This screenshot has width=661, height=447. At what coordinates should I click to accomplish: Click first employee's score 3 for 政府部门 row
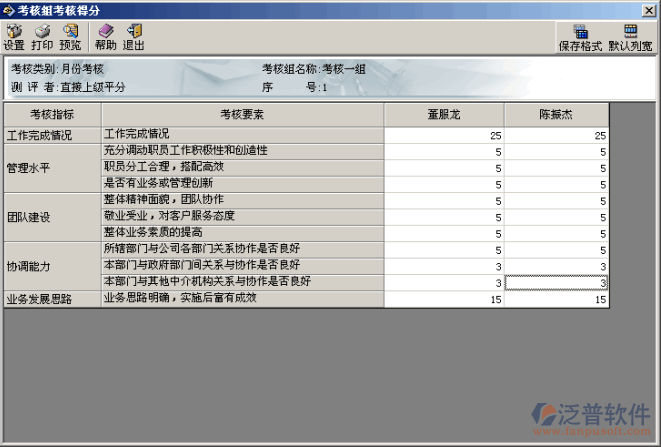point(444,267)
